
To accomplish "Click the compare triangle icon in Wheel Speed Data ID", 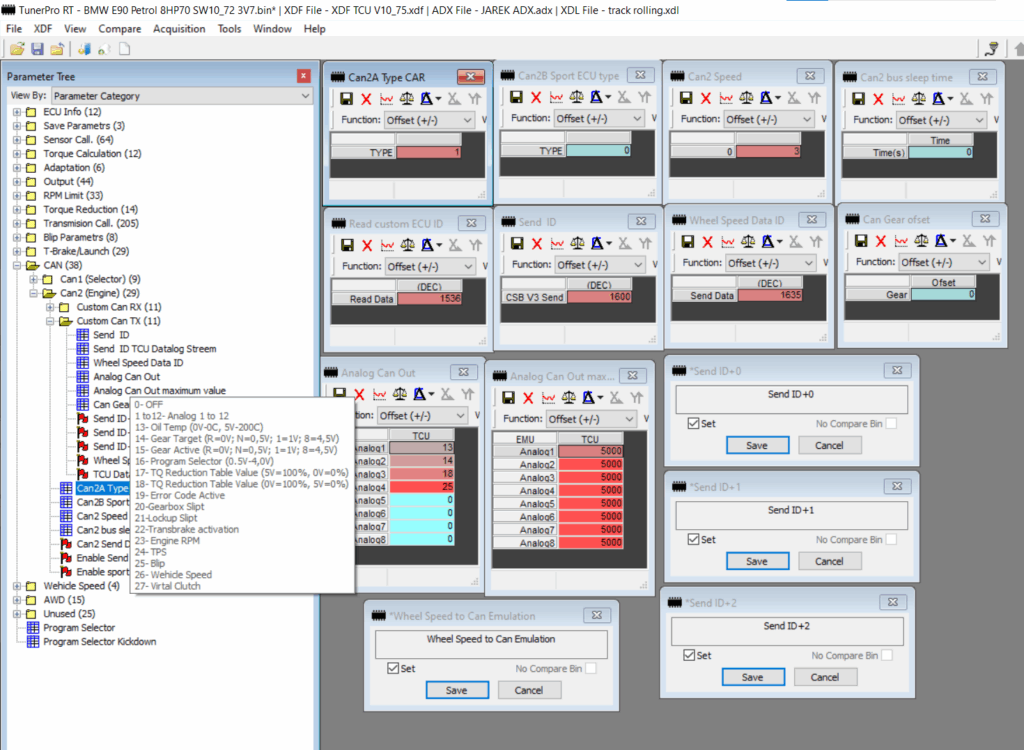I will pos(767,242).
